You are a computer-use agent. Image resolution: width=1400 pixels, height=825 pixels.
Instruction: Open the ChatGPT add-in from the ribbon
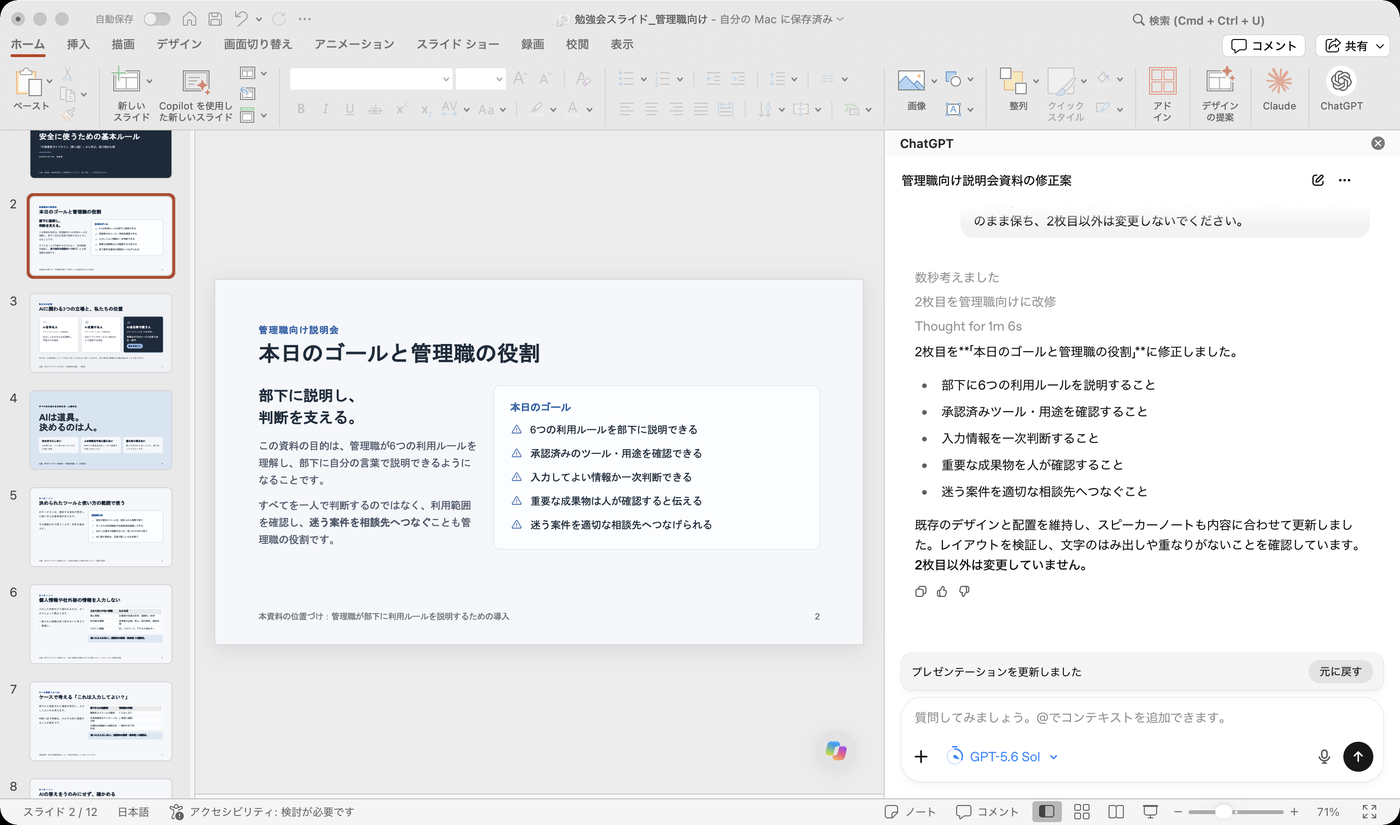(x=1341, y=90)
